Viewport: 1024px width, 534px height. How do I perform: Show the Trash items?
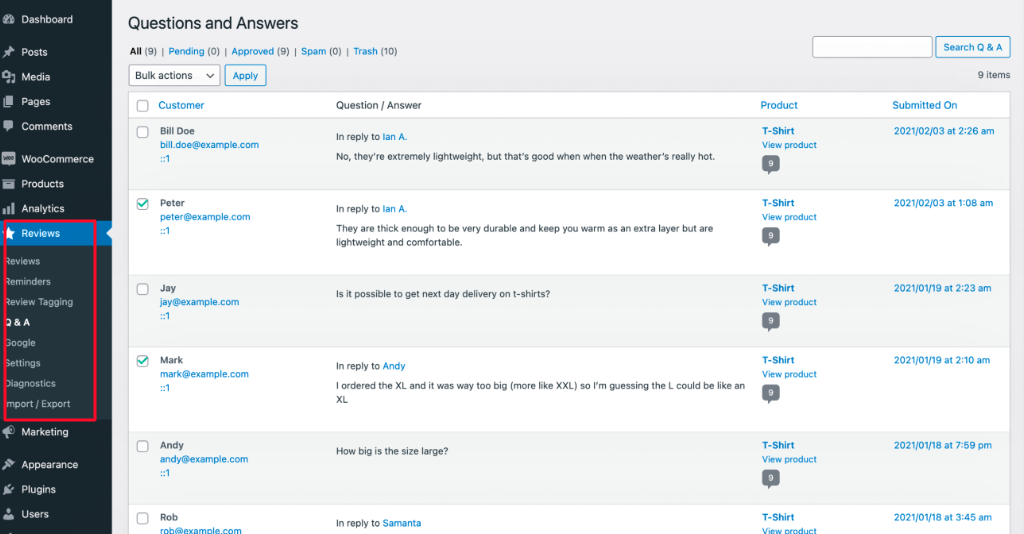click(366, 52)
